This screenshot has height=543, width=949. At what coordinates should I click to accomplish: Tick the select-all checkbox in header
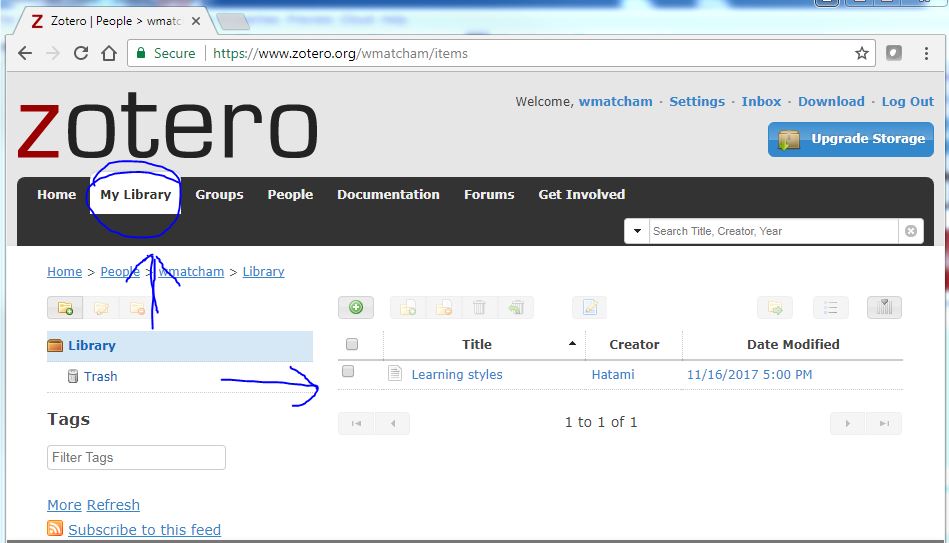click(x=352, y=344)
